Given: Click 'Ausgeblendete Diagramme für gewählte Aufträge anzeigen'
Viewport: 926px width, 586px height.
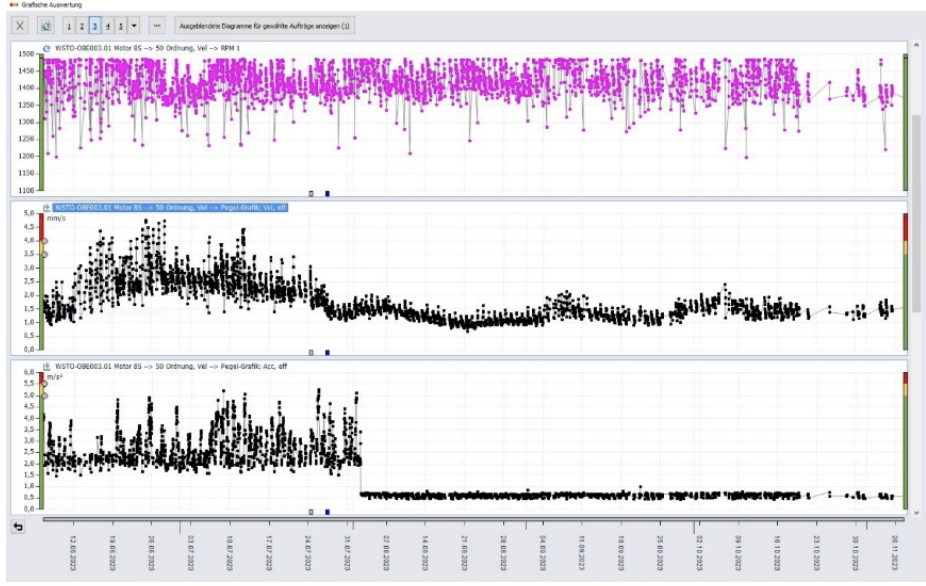Looking at the screenshot, I should (264, 25).
